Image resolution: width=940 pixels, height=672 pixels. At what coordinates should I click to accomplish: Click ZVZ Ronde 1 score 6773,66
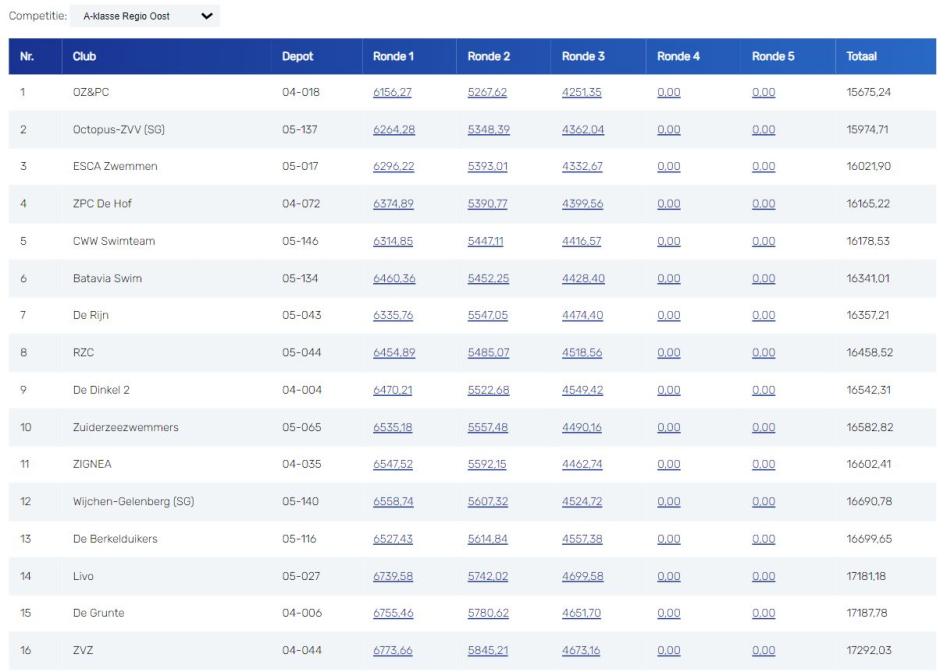[x=392, y=651]
